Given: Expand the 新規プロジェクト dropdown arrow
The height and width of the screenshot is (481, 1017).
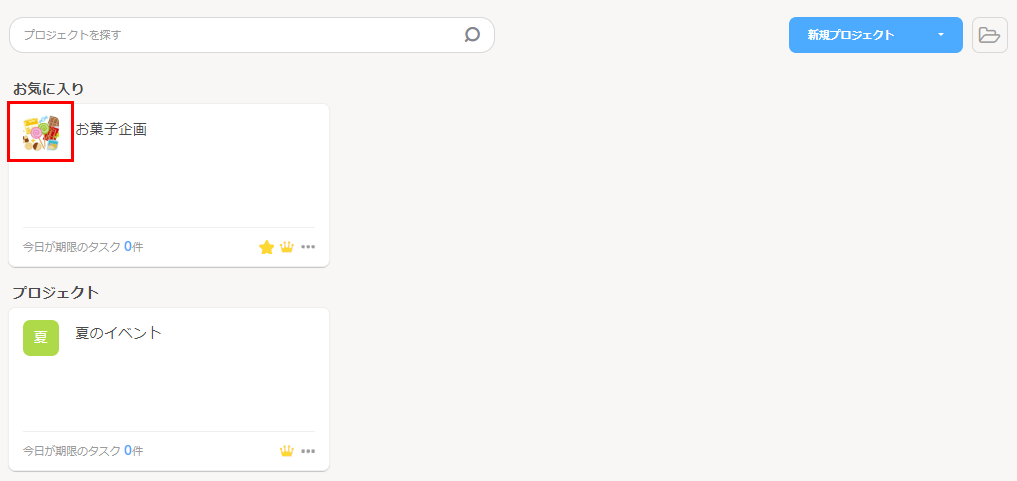Looking at the screenshot, I should point(941,35).
